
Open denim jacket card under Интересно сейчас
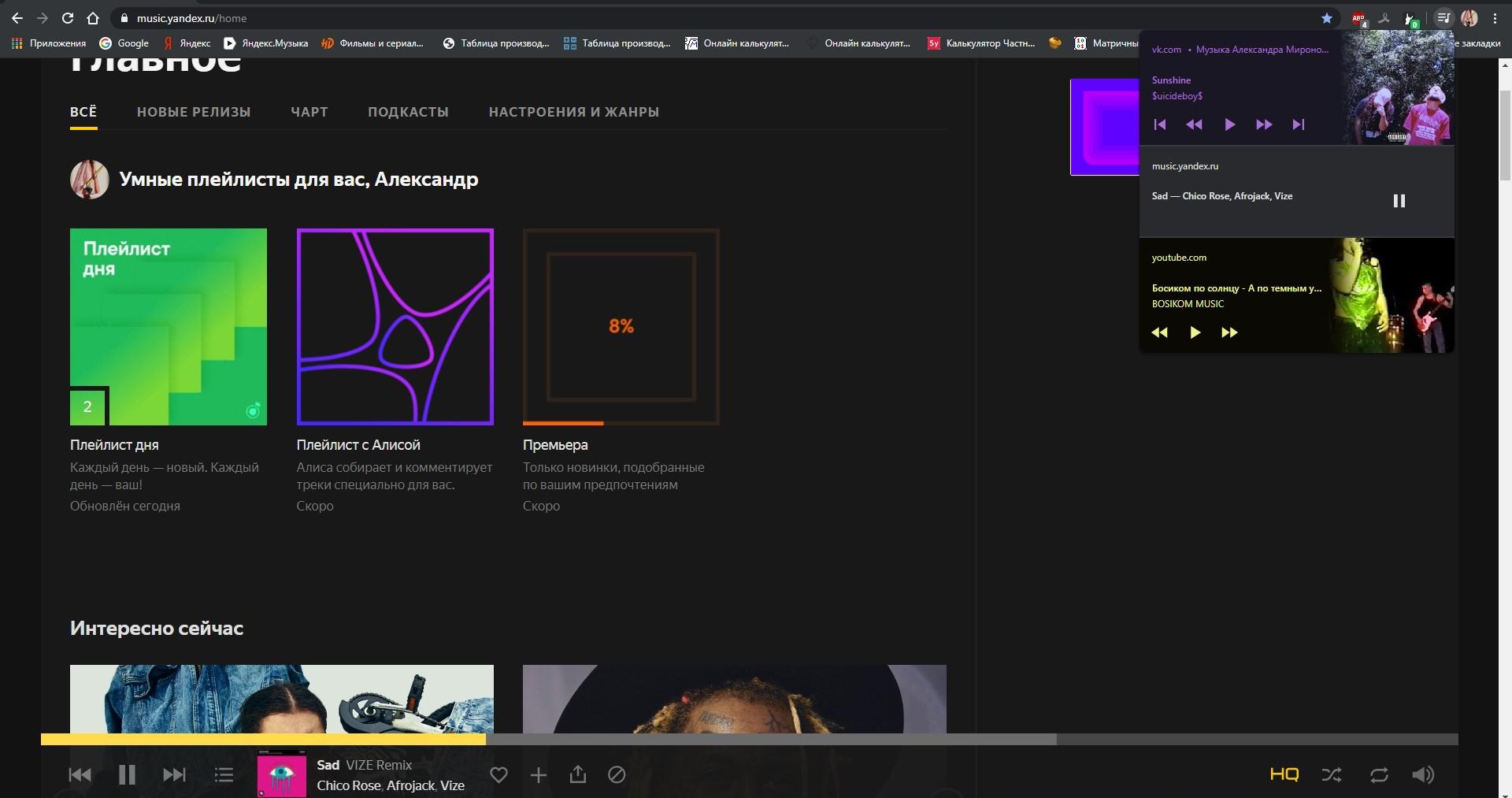(282, 700)
